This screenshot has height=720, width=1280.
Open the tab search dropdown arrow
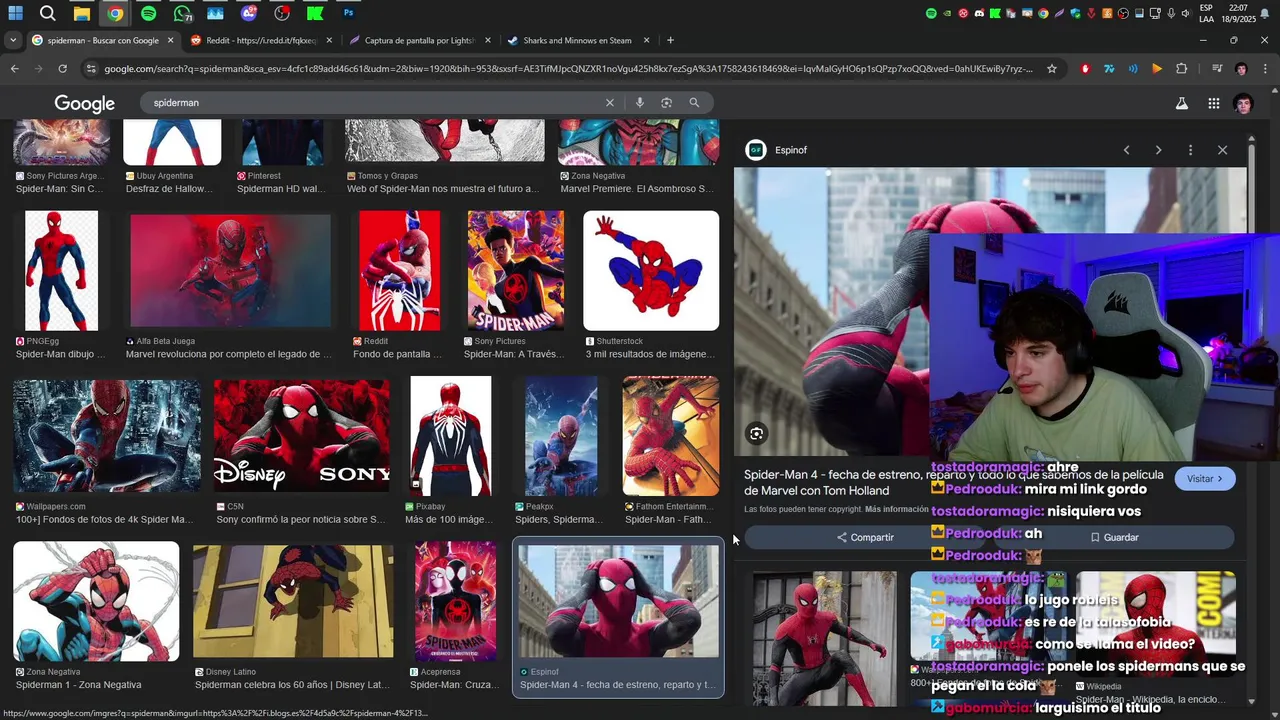(x=13, y=40)
